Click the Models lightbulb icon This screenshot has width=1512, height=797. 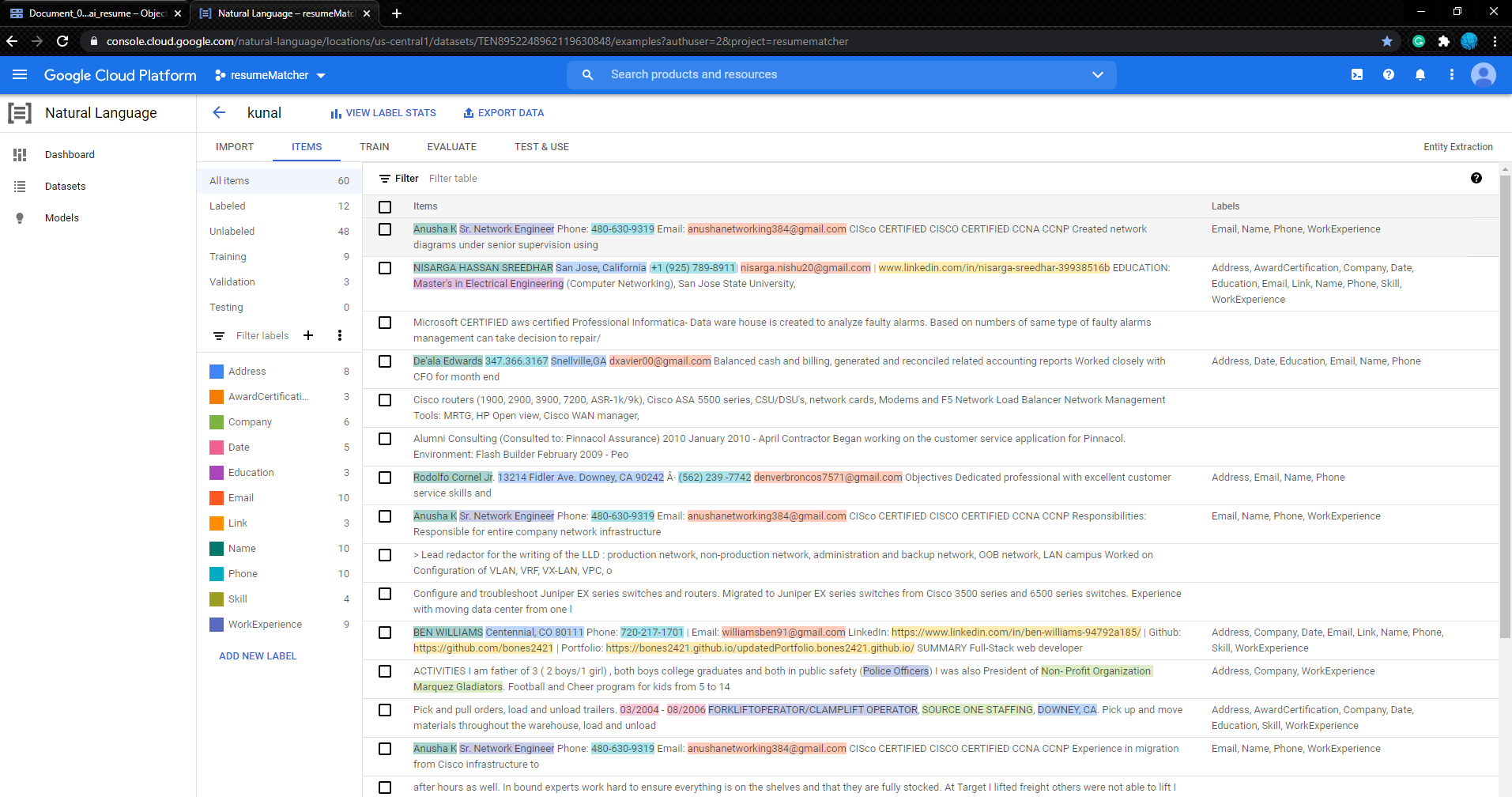(20, 218)
